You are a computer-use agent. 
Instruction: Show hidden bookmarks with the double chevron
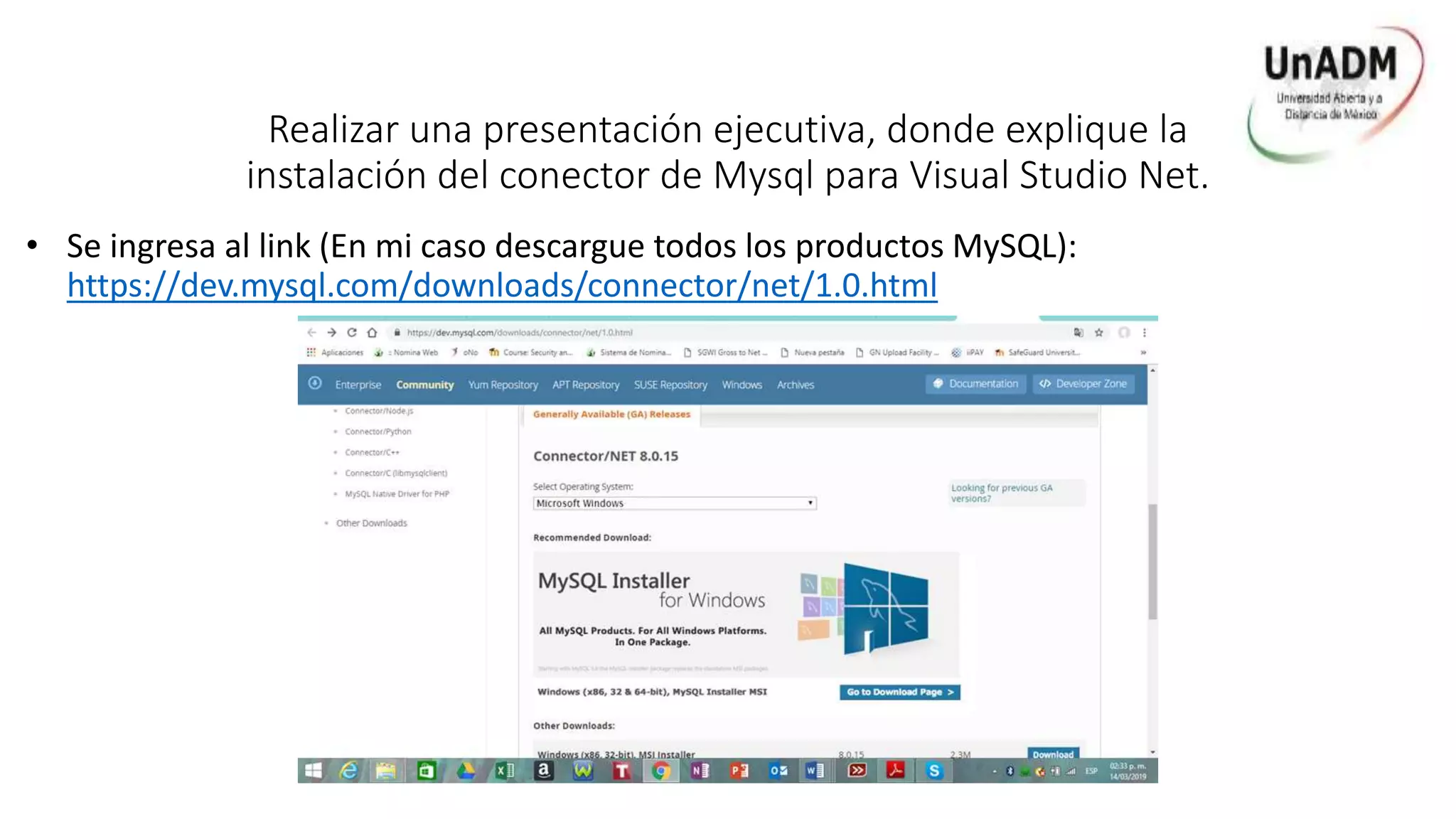pos(1143,353)
